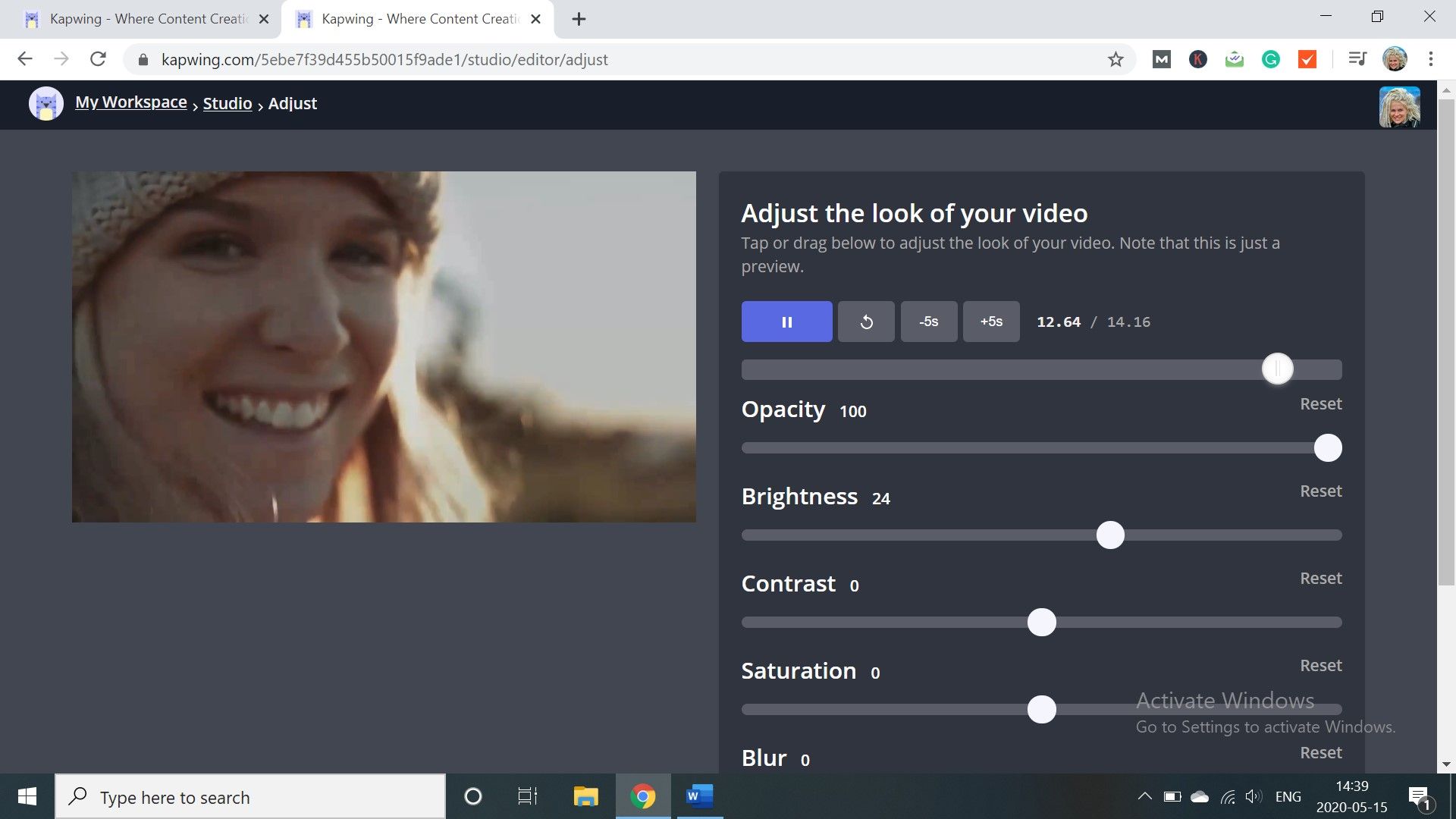1456x819 pixels.
Task: Open a new browser tab
Action: (579, 18)
